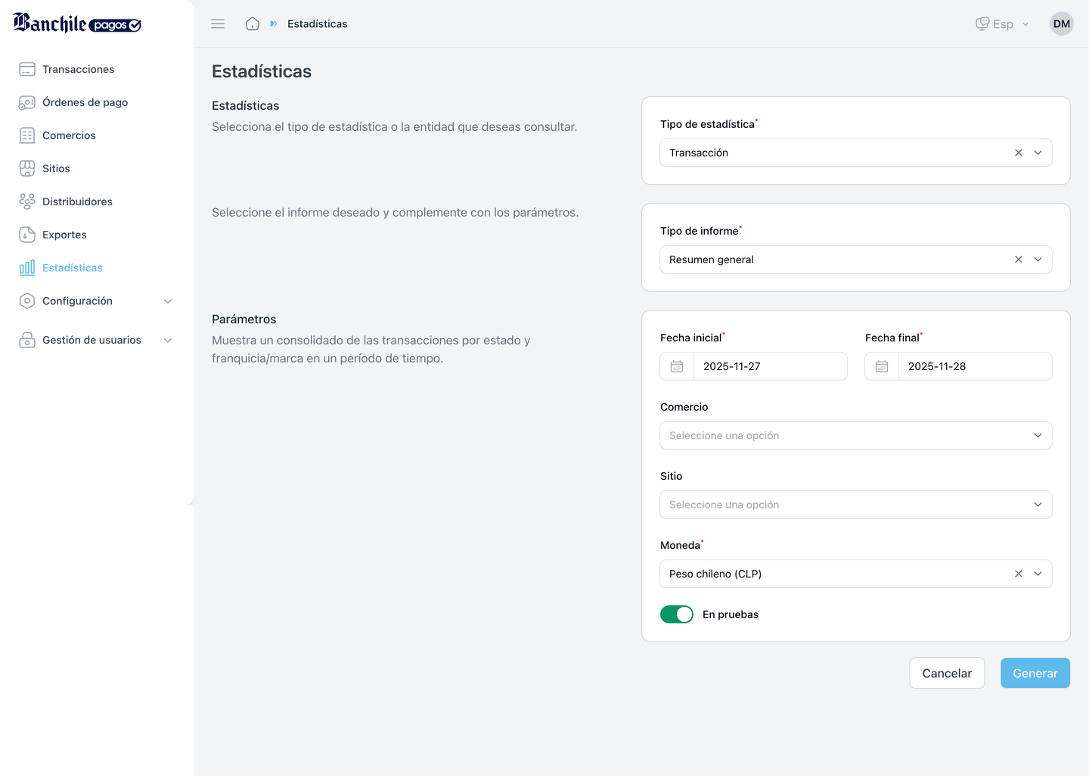The image size is (1090, 776).
Task: Click the Órdenes de pago sidebar icon
Action: 27,102
